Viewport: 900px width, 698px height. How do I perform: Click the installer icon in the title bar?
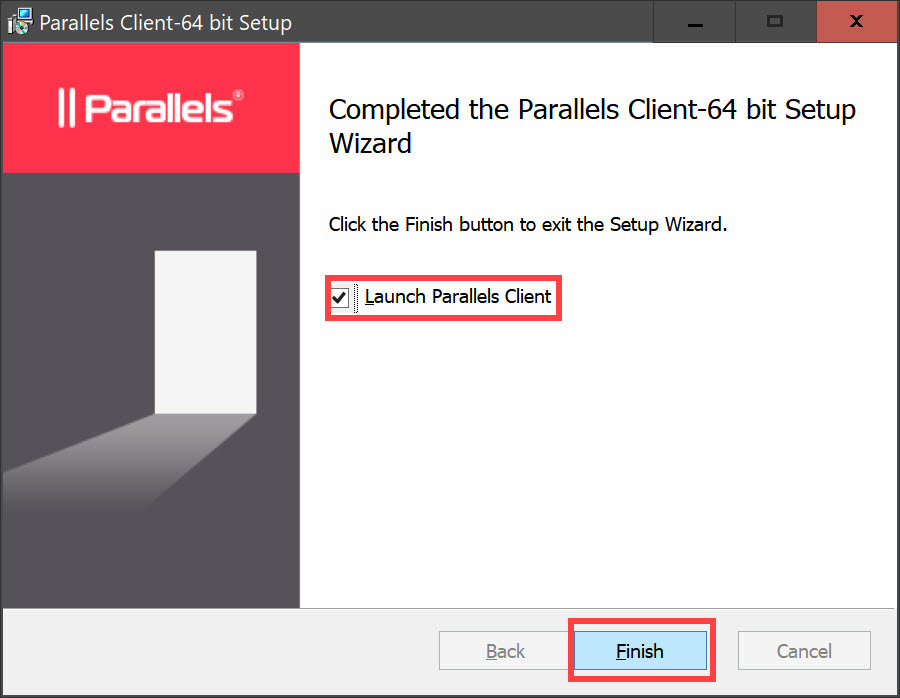[19, 21]
